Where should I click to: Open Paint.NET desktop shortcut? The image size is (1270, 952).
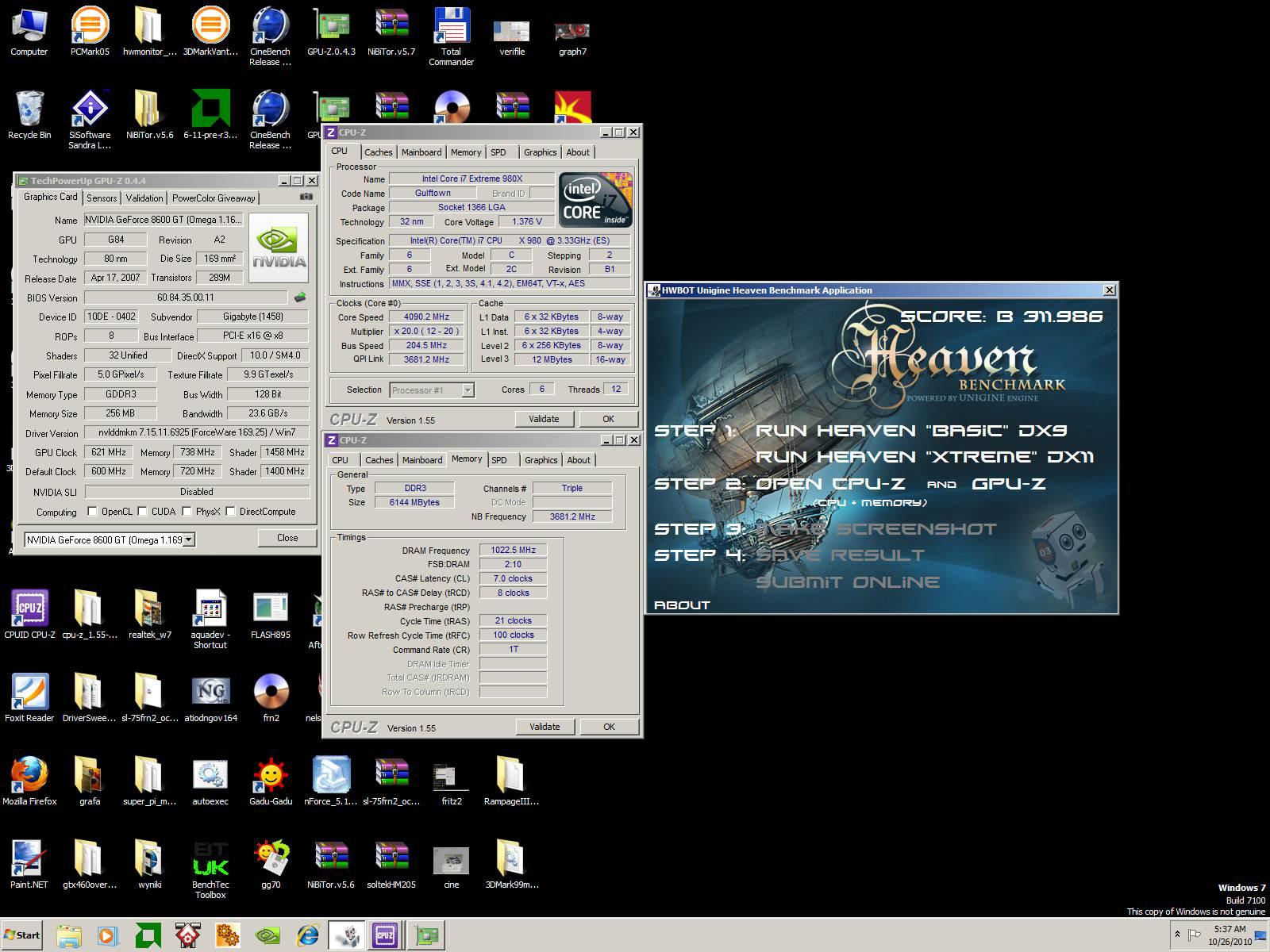29,865
